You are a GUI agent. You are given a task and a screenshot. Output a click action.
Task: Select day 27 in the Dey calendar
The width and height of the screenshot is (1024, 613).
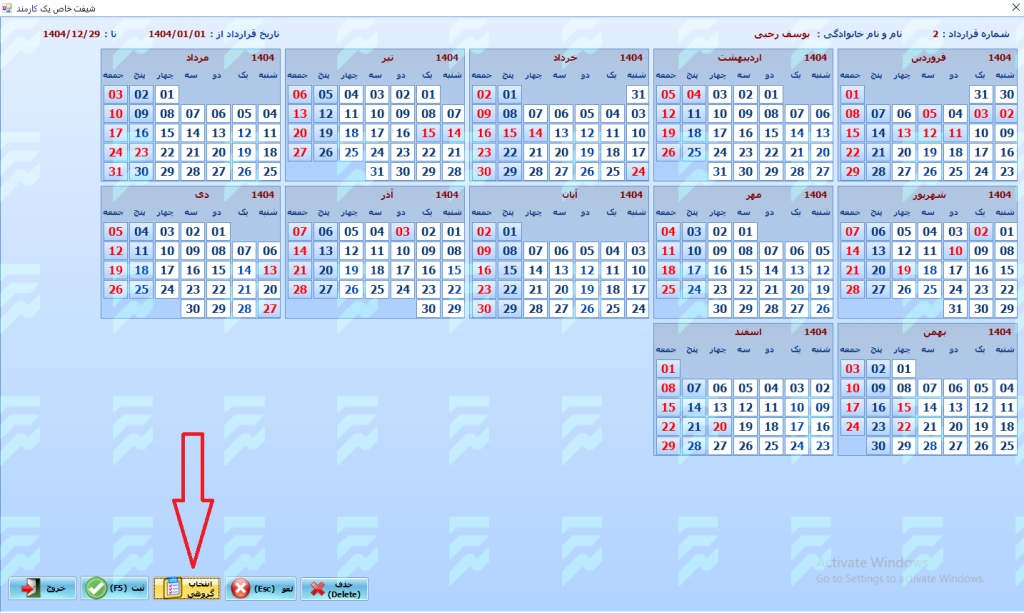[269, 308]
